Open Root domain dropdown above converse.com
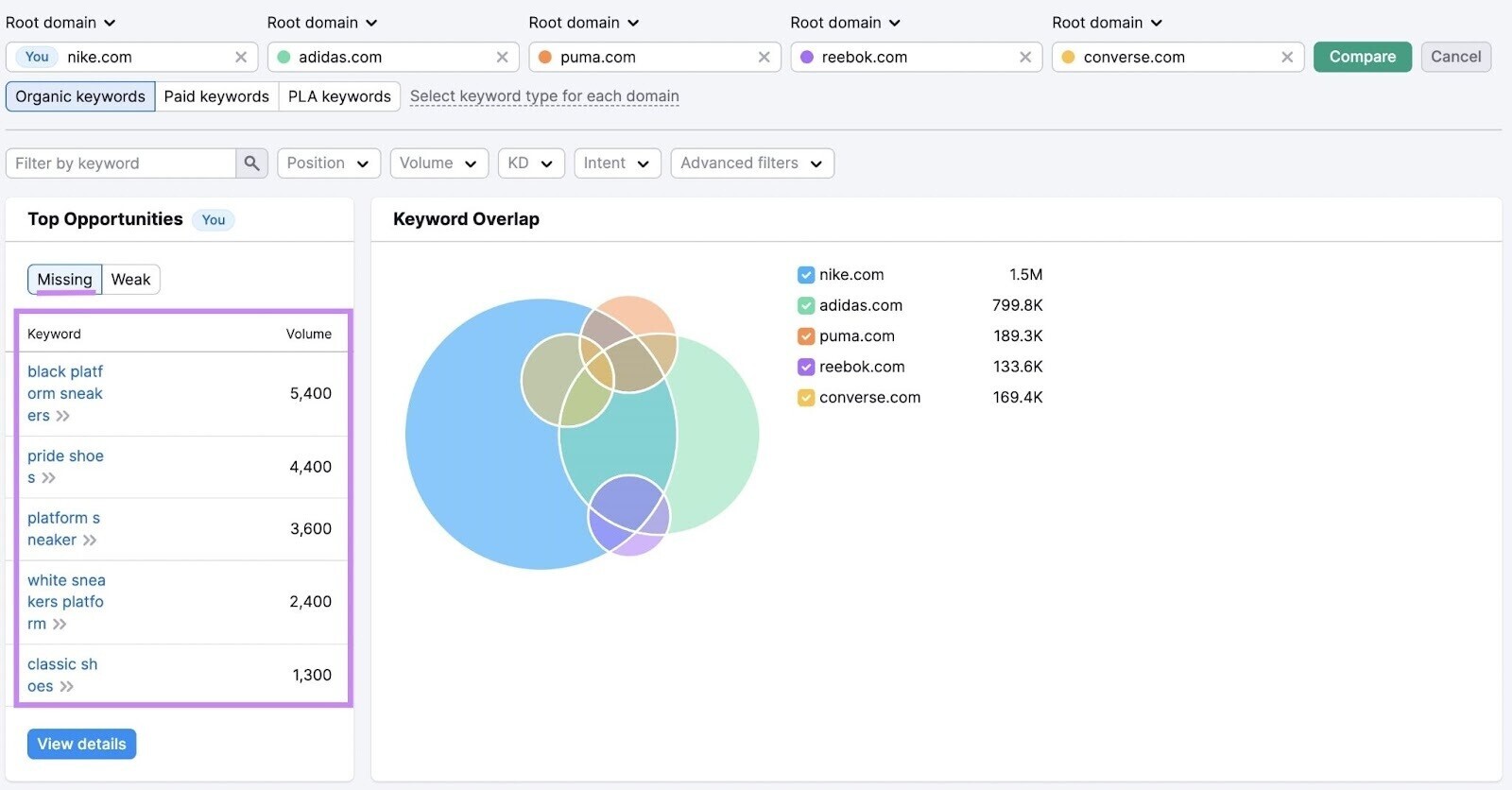Viewport: 1512px width, 790px height. [1108, 23]
